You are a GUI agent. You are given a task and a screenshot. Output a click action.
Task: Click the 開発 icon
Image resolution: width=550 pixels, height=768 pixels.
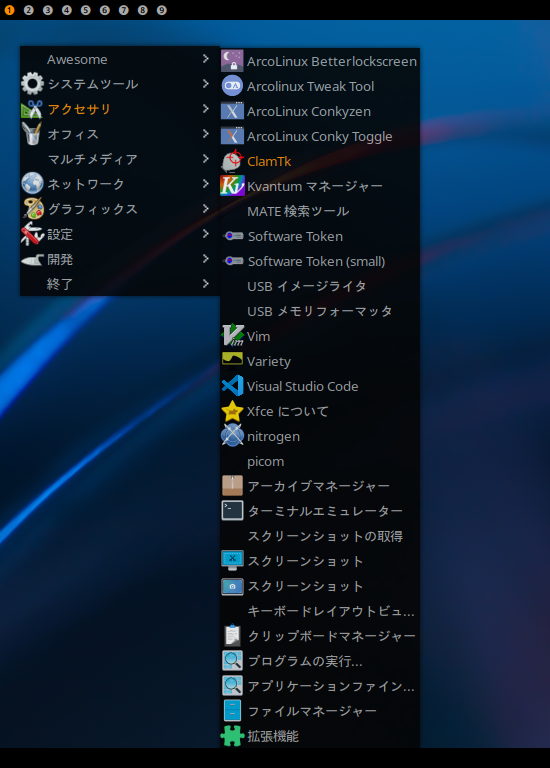[32, 260]
